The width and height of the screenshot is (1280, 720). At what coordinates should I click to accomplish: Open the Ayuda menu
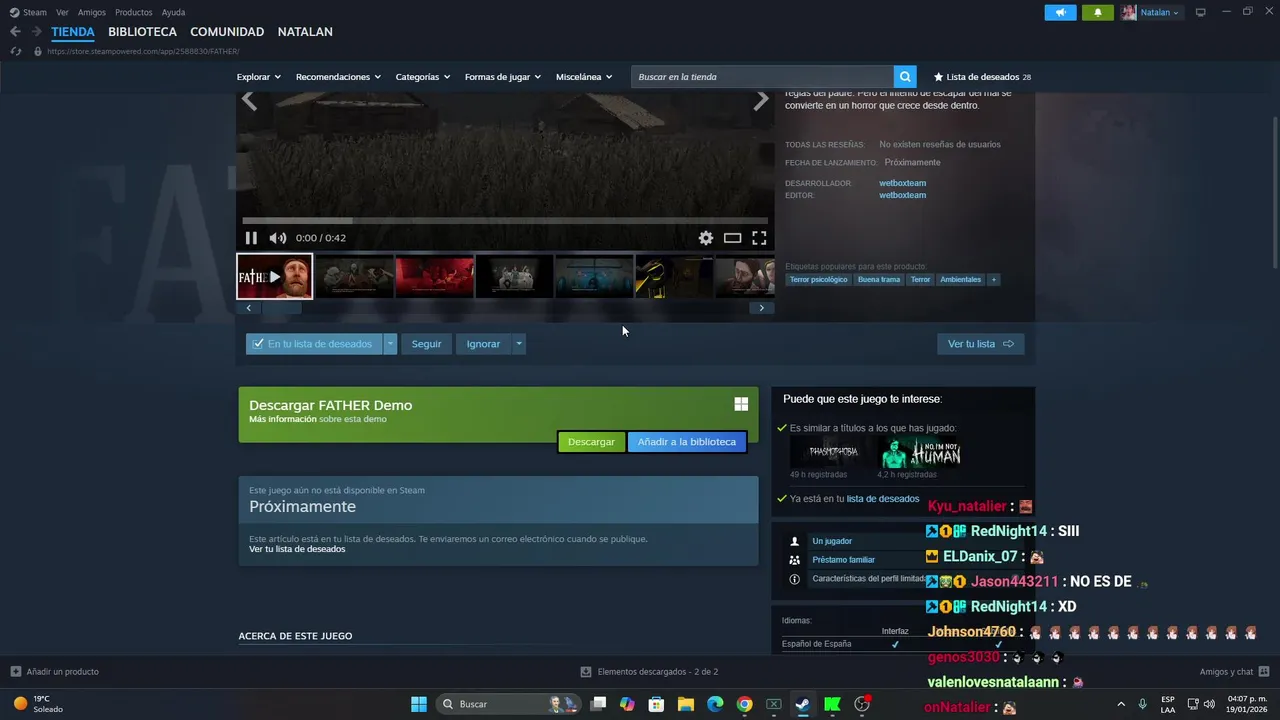pyautogui.click(x=173, y=12)
